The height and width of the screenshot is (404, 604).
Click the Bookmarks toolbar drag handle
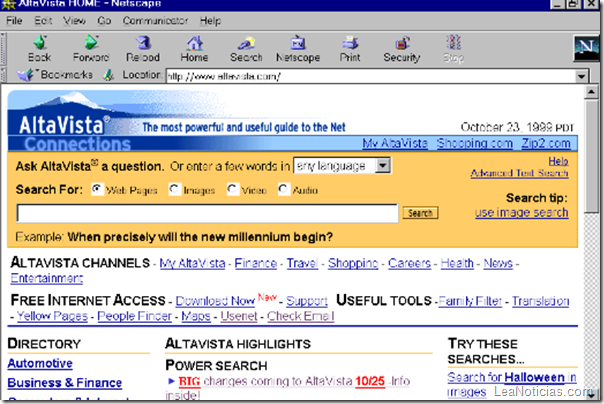pyautogui.click(x=3, y=75)
